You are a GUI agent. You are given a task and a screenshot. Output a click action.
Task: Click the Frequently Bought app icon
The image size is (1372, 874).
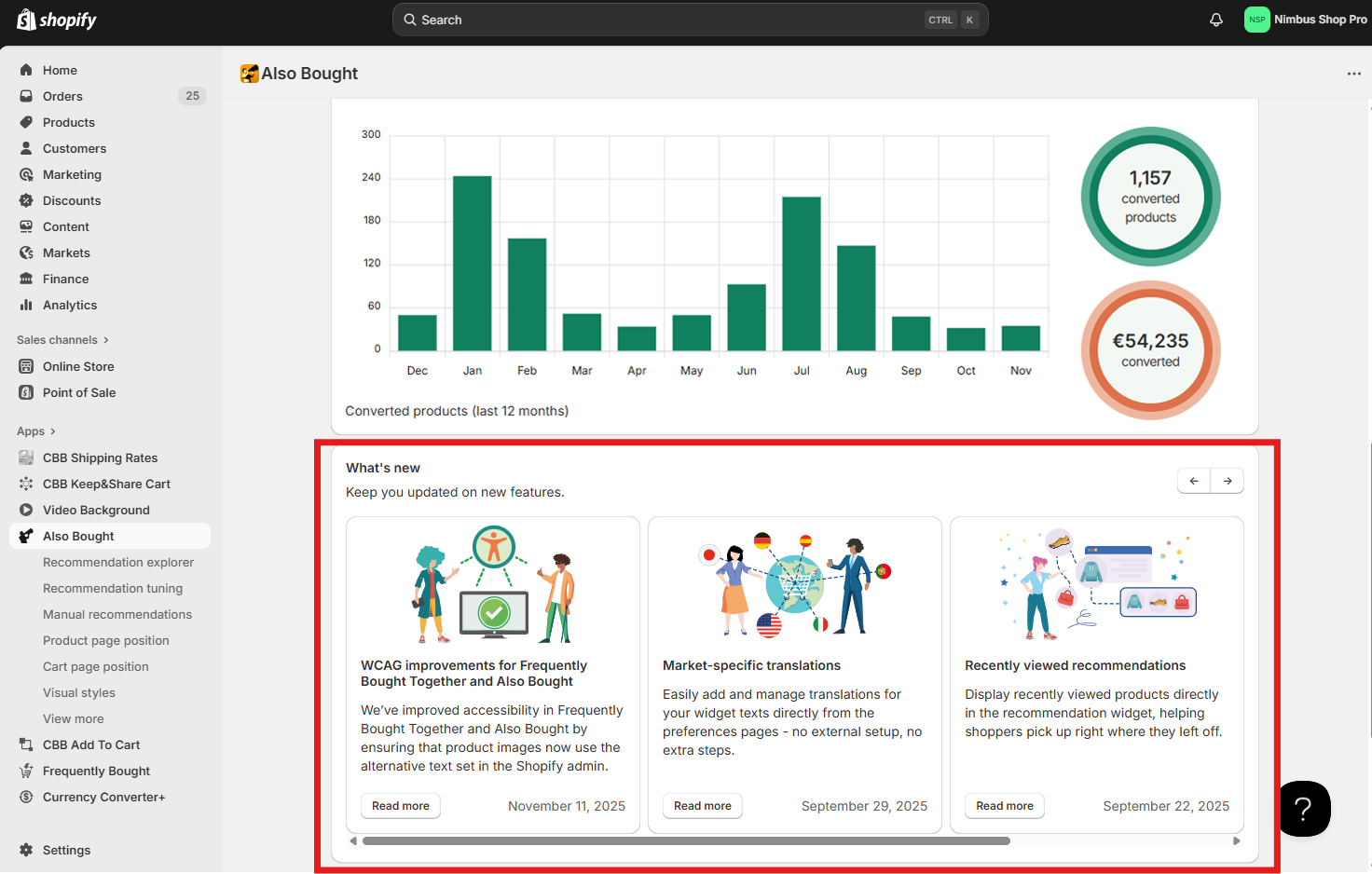(26, 771)
